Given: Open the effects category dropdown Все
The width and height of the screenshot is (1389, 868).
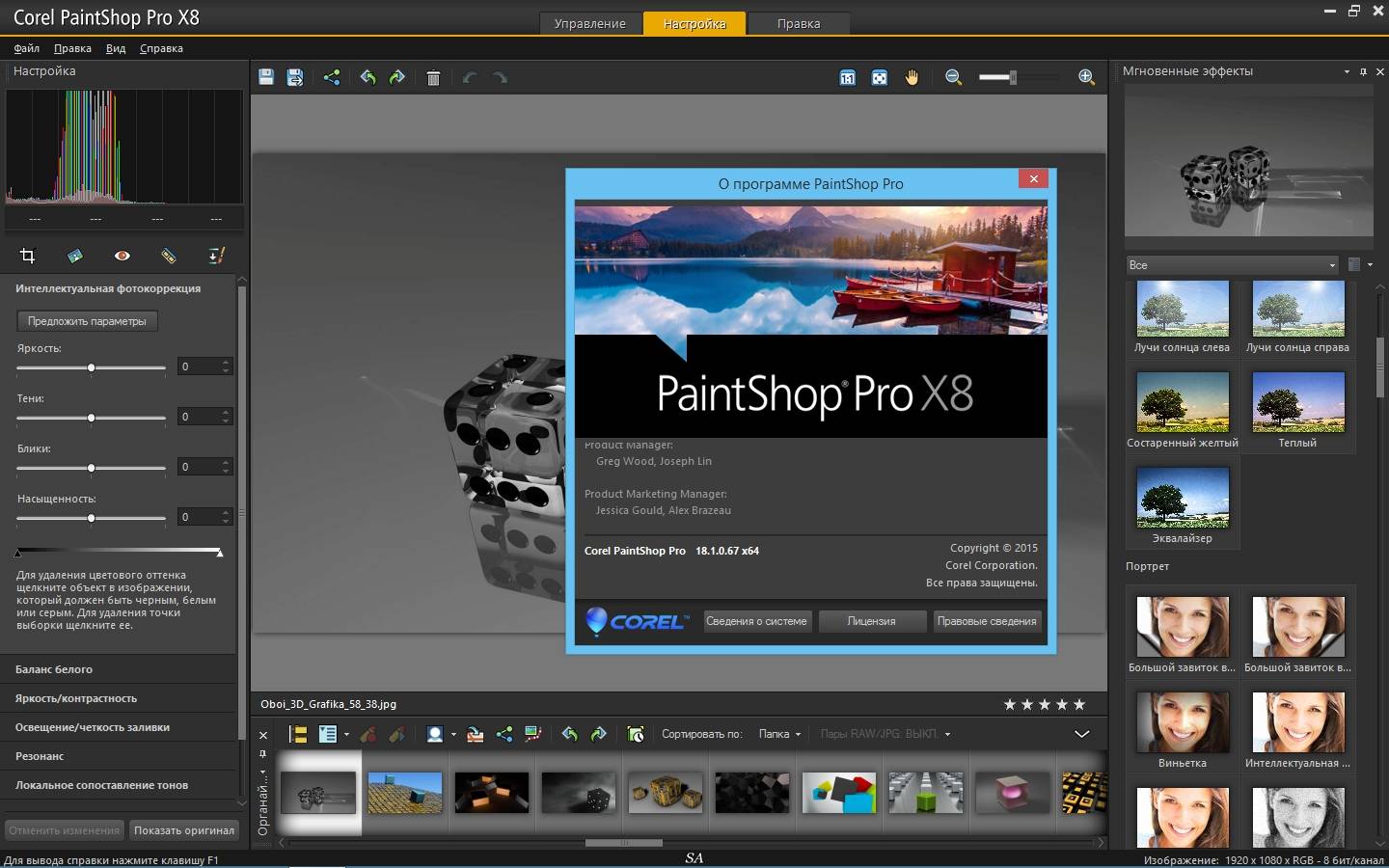Looking at the screenshot, I should point(1232,264).
